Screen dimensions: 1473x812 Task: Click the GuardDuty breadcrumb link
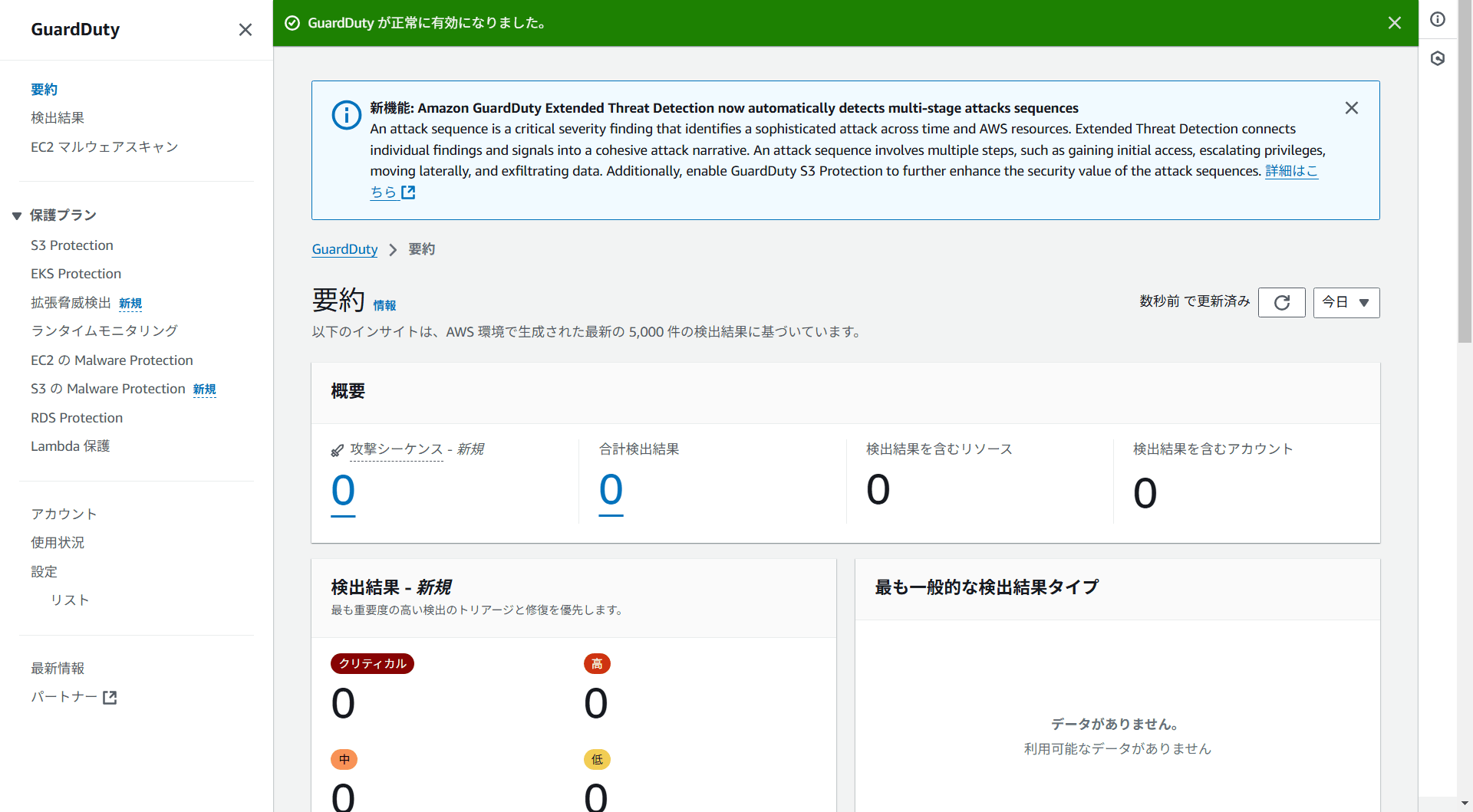coord(344,249)
